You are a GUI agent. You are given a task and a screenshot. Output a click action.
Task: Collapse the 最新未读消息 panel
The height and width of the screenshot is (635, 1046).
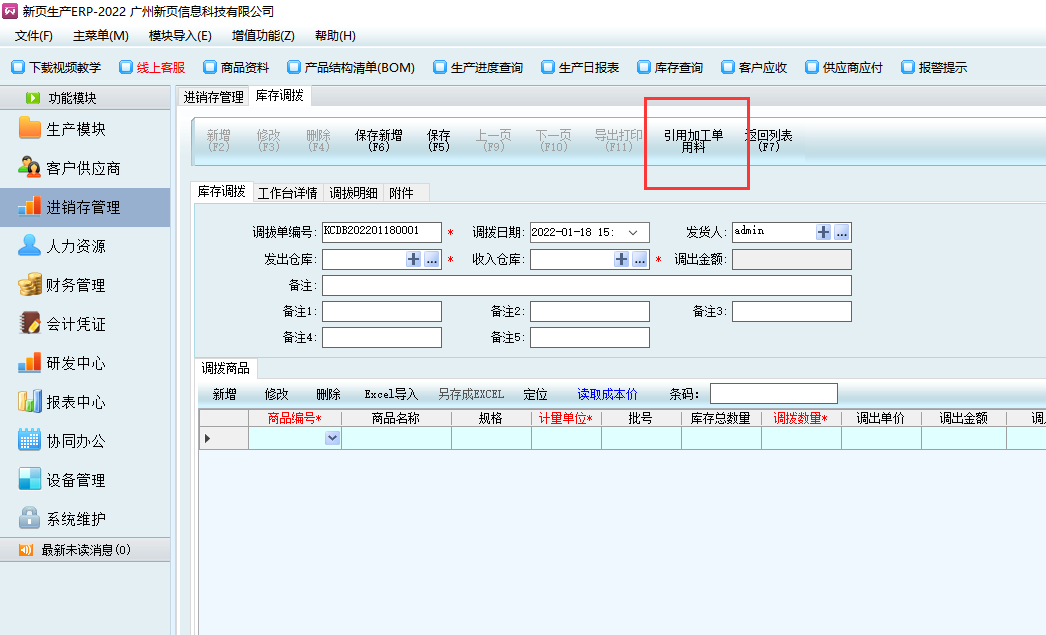pos(25,550)
